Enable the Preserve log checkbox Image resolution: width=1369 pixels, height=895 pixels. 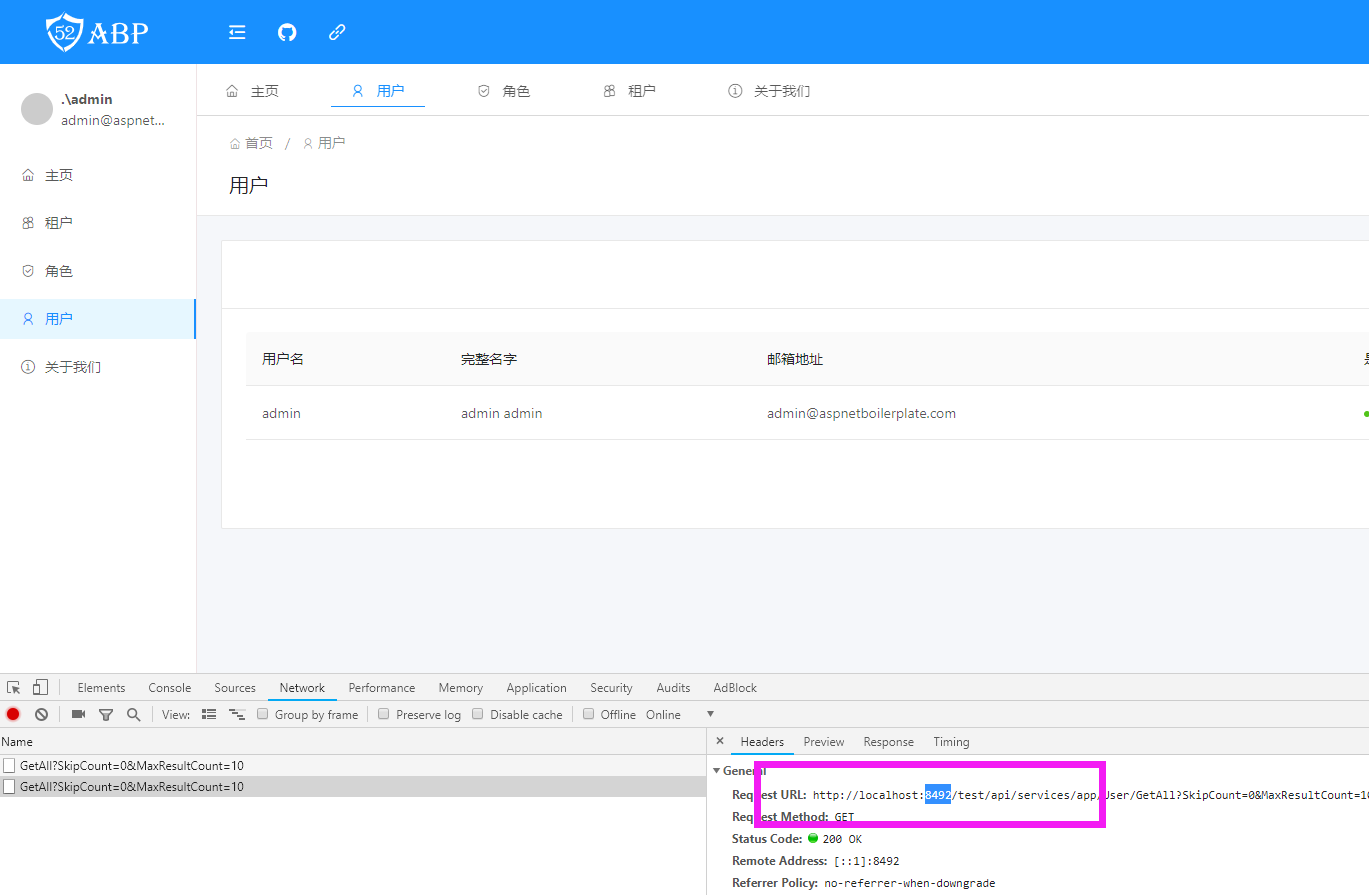coord(384,714)
